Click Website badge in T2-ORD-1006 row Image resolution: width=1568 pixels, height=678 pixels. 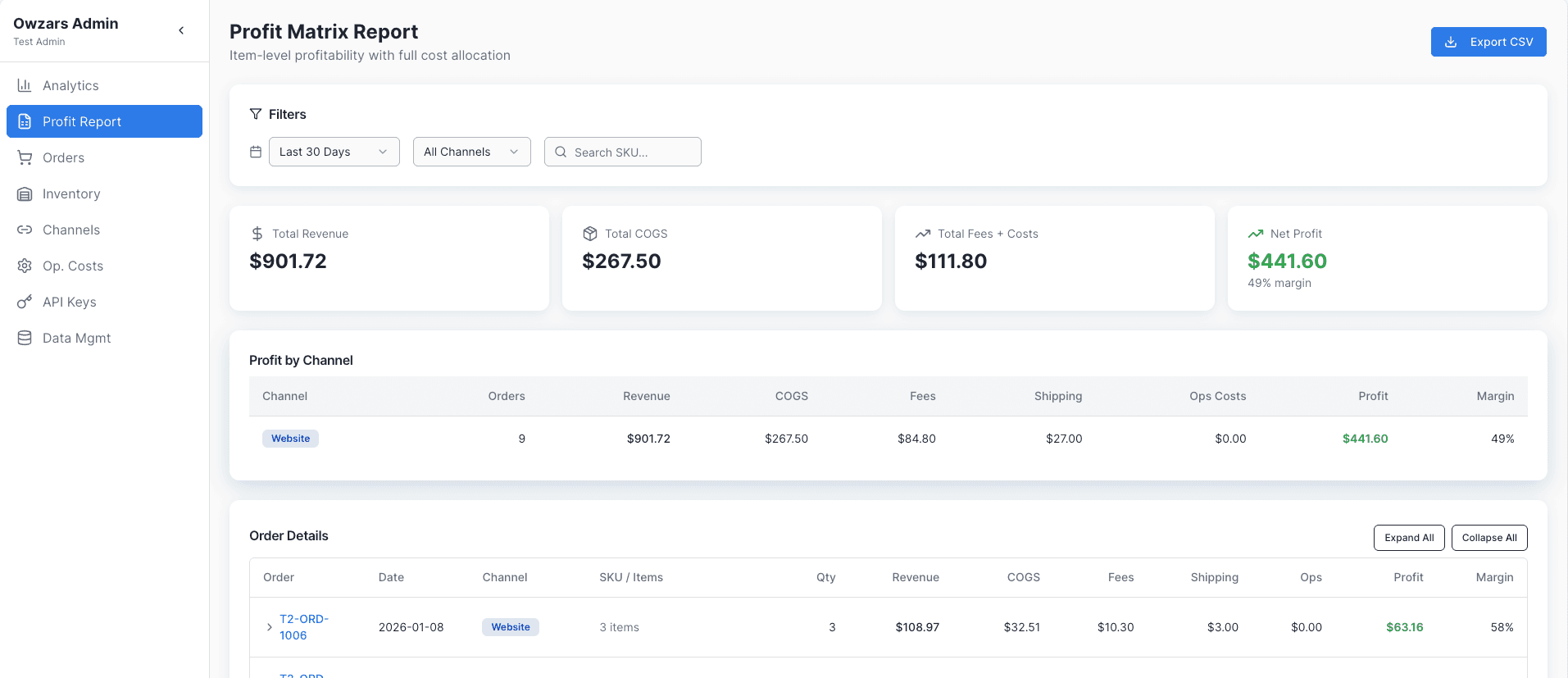point(510,627)
